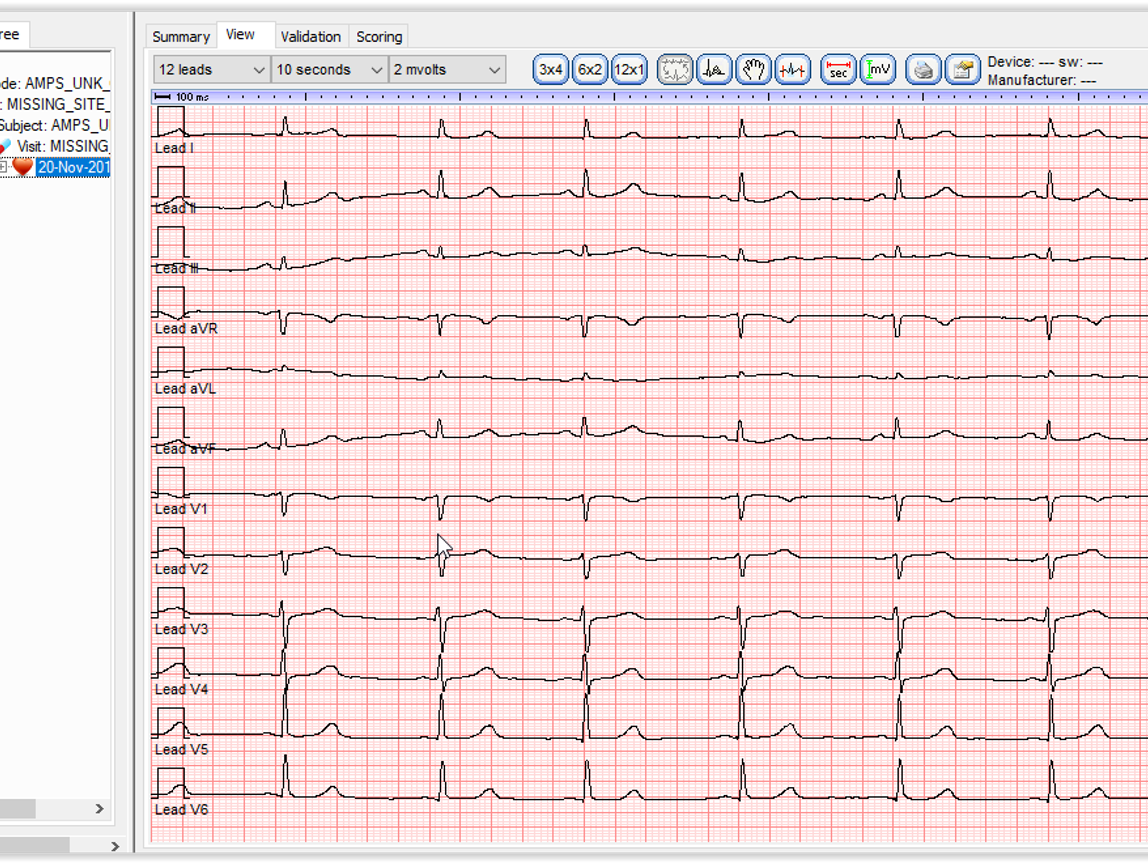Image resolution: width=1148 pixels, height=863 pixels.
Task: Print the ECG with printer icon
Action: click(924, 70)
